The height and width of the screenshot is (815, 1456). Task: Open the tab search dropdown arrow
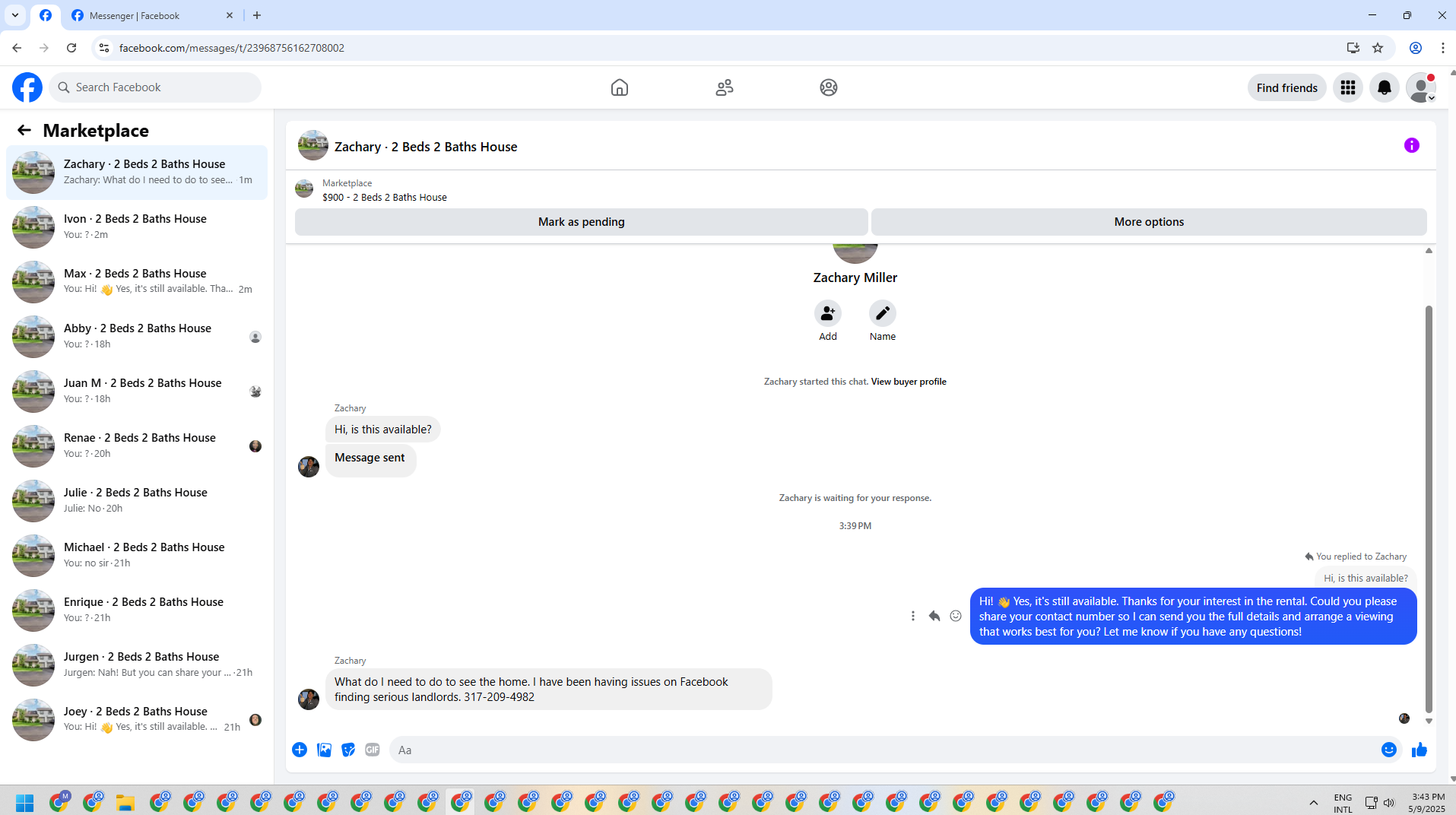pos(14,15)
